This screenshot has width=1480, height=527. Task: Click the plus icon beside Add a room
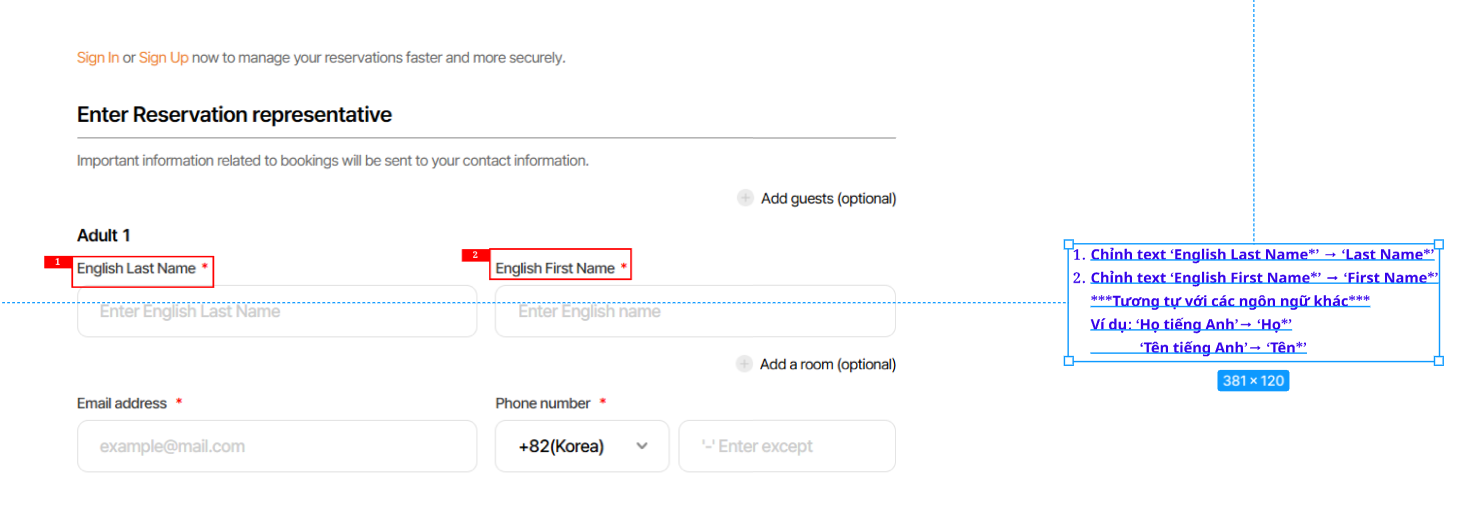click(744, 364)
